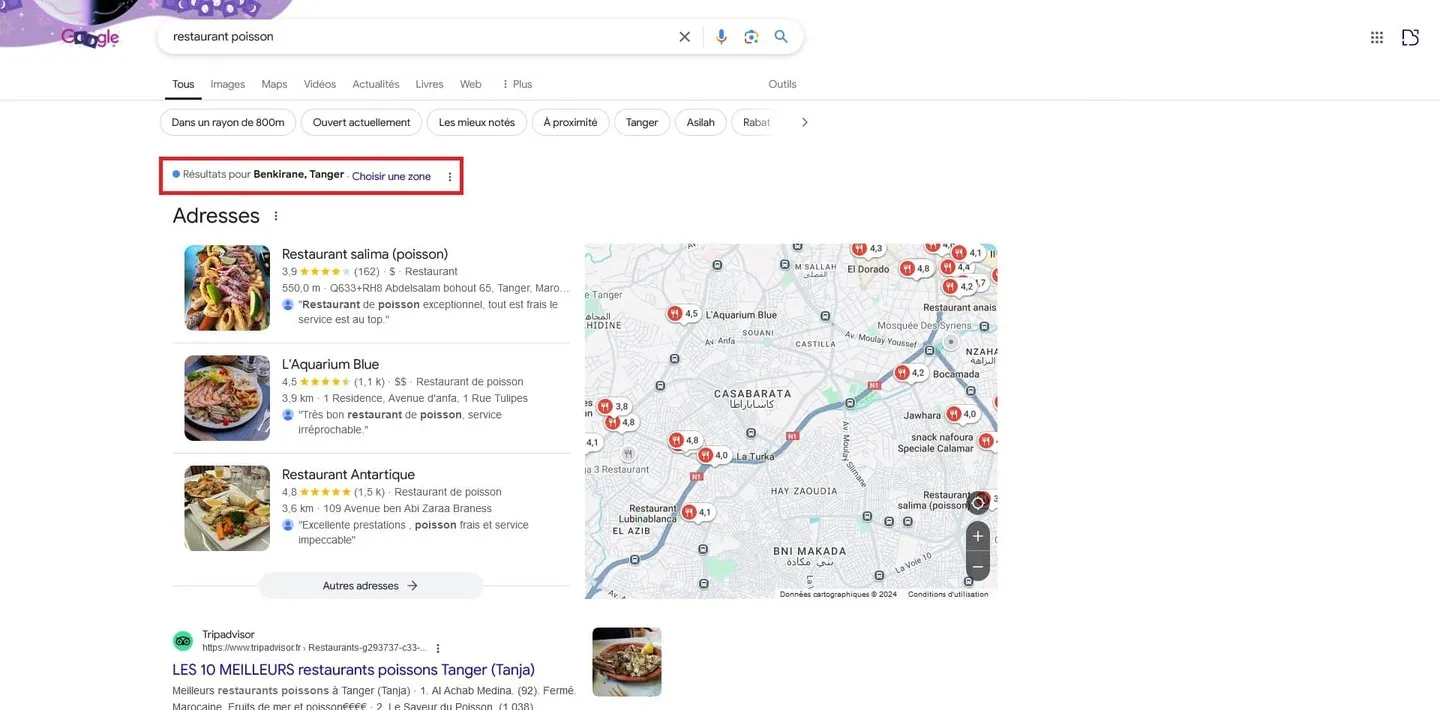The height and width of the screenshot is (710, 1440).
Task: Show more filter chips with right arrow
Action: (804, 122)
